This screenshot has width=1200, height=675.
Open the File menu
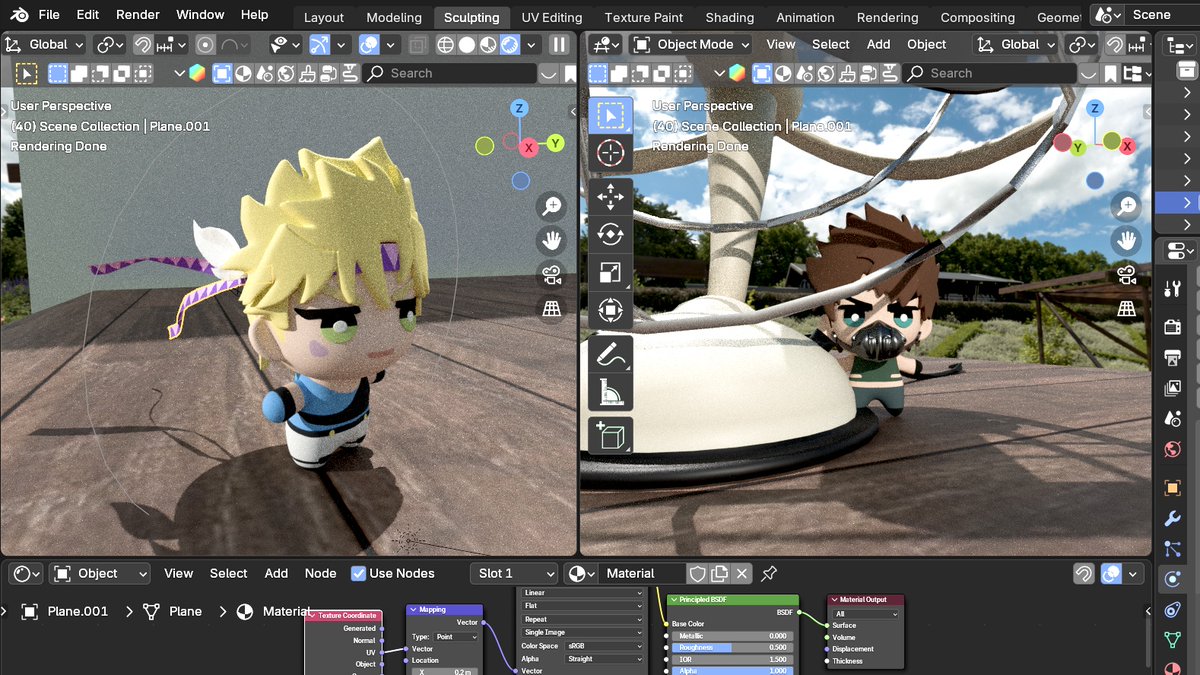pyautogui.click(x=49, y=15)
